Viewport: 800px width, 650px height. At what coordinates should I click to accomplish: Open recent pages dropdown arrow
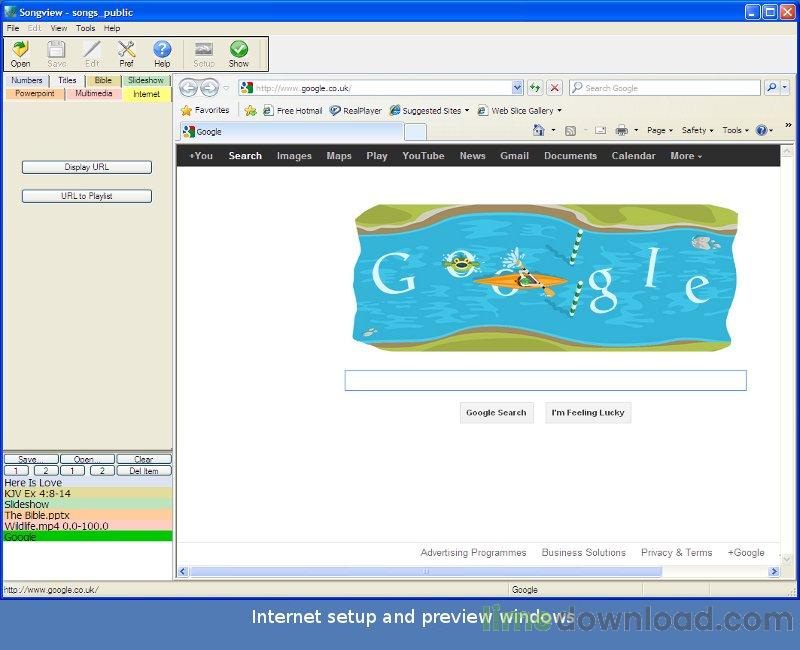(x=226, y=88)
